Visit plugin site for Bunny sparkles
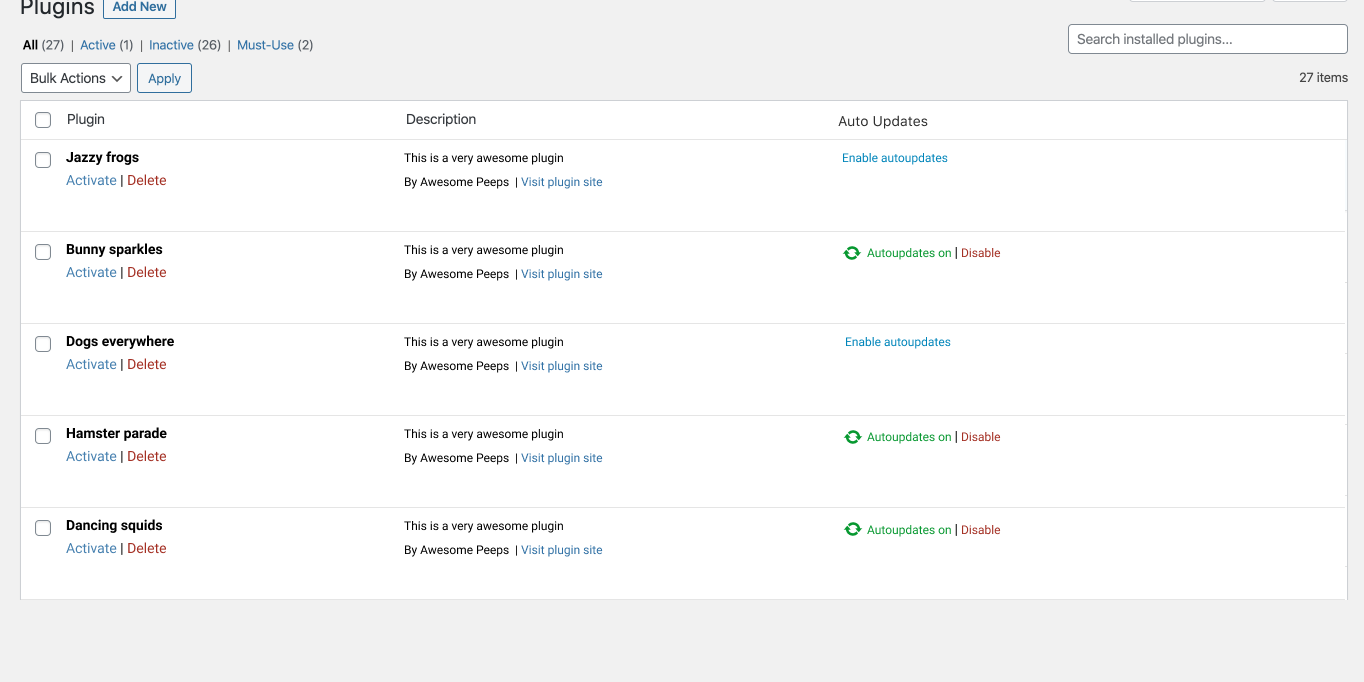The height and width of the screenshot is (682, 1364). click(x=562, y=274)
